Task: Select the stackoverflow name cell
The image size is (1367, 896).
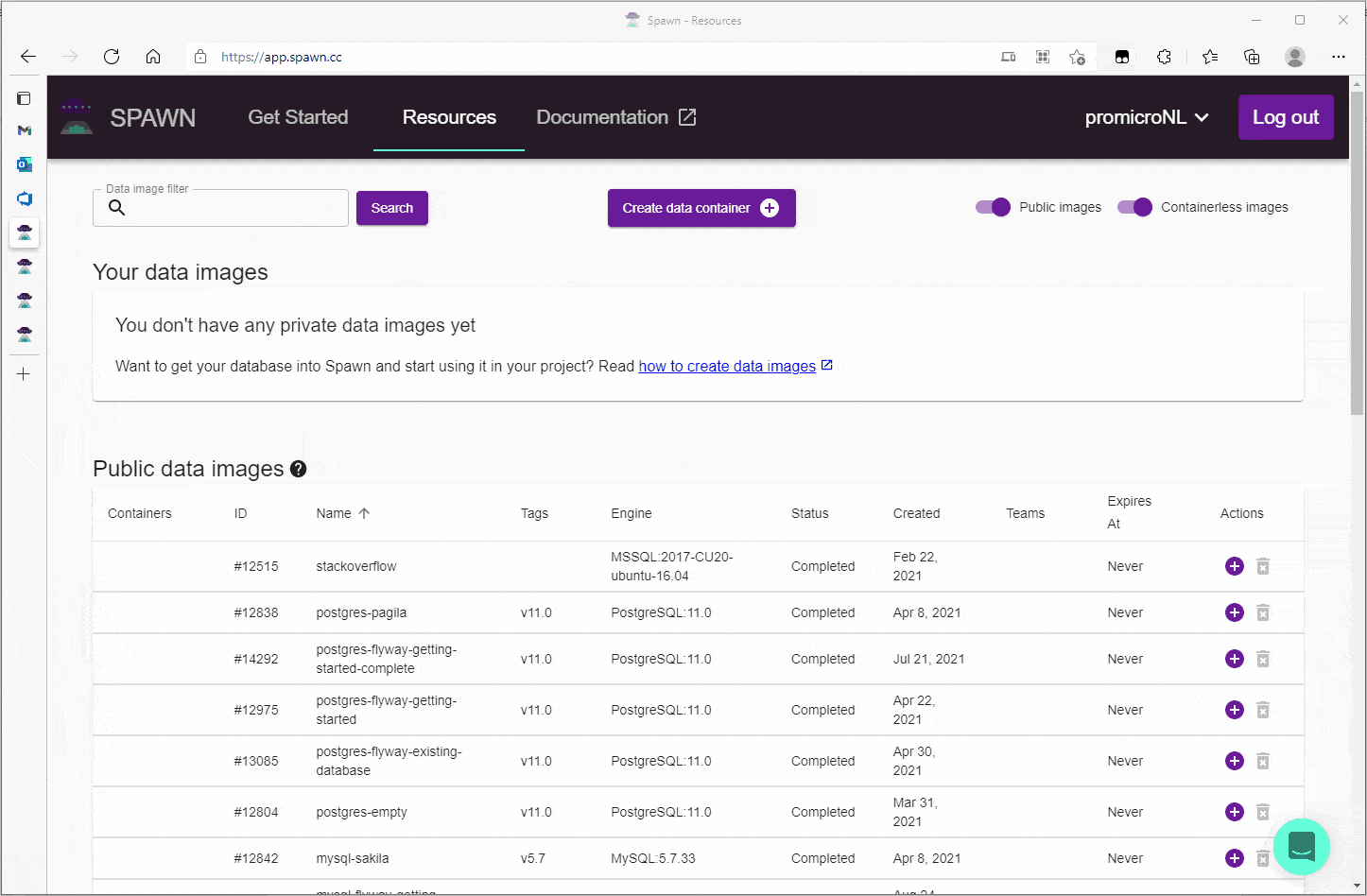Action: click(356, 566)
